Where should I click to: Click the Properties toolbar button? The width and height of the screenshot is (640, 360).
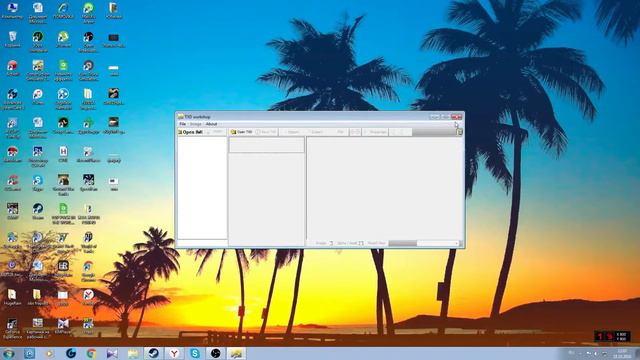coord(376,132)
